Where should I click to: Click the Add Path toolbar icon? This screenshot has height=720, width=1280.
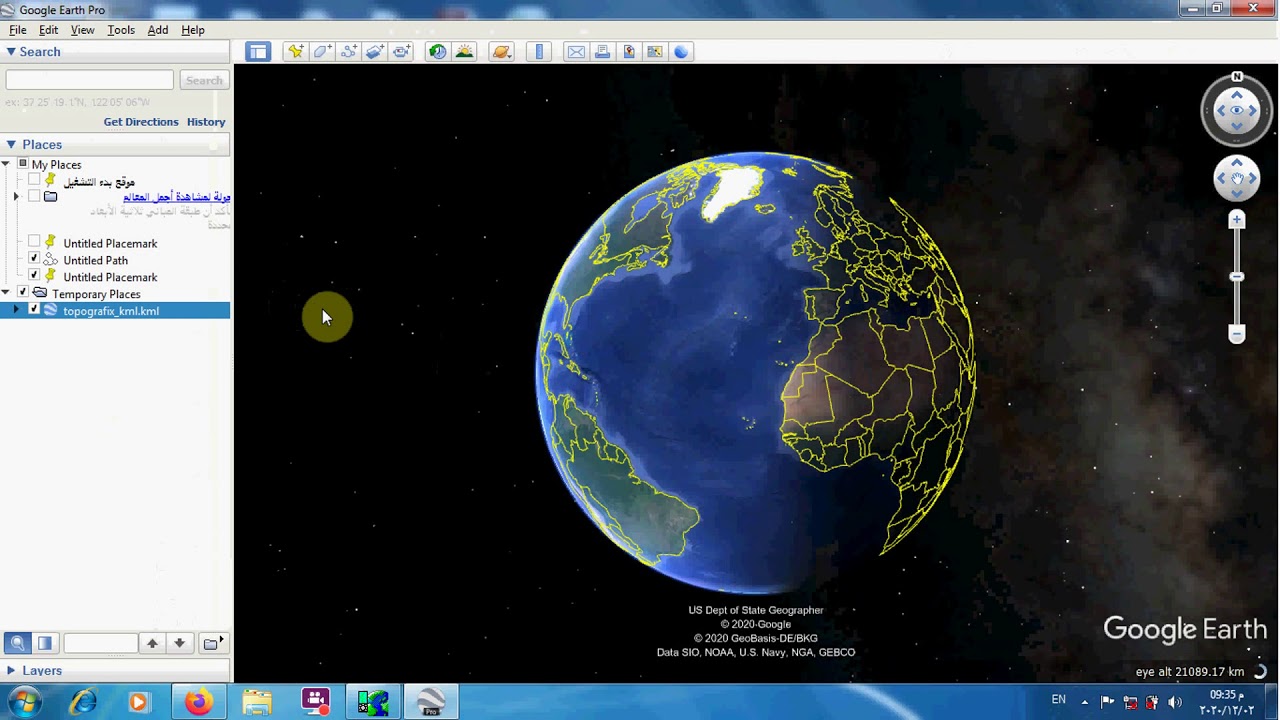349,52
